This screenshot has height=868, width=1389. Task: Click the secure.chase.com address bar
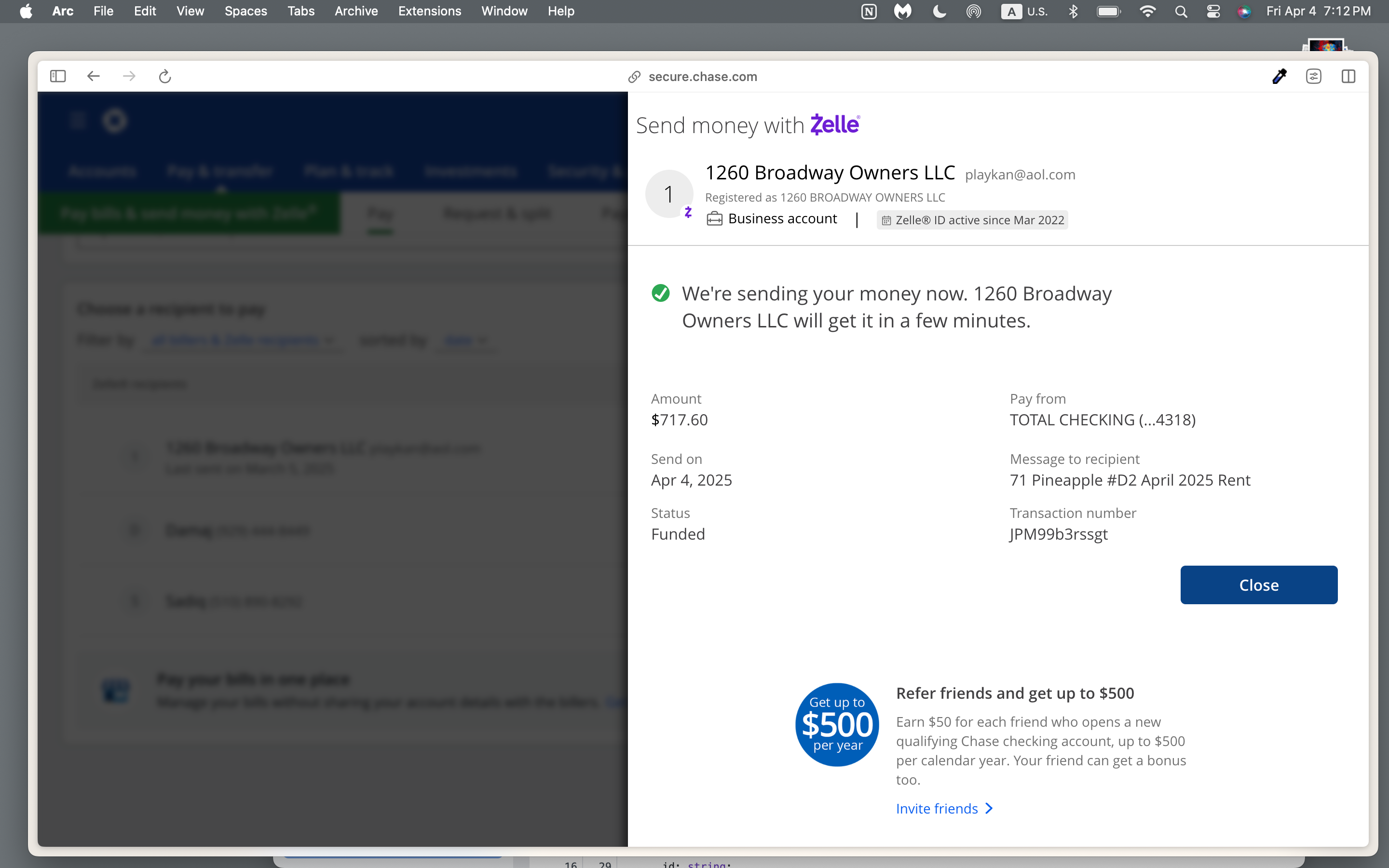click(x=703, y=76)
